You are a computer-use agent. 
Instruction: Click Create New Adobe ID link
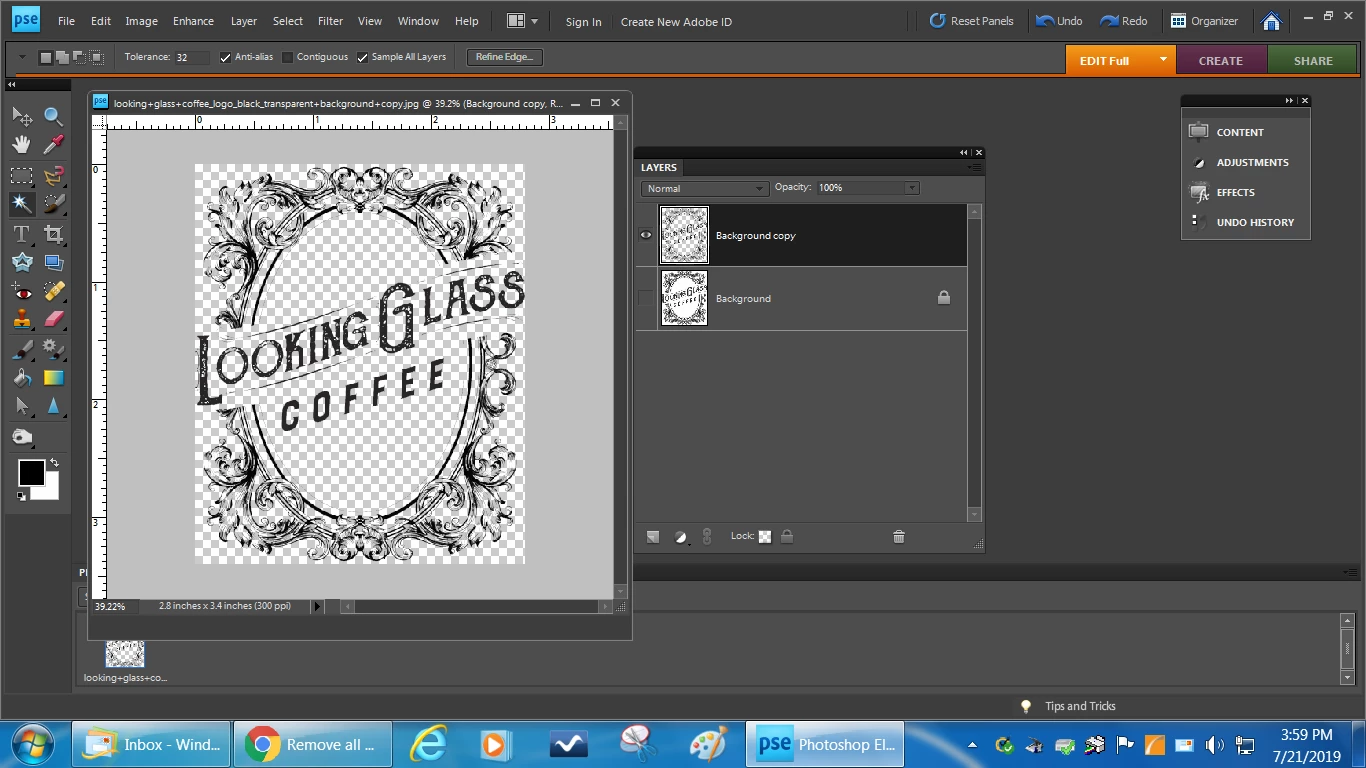676,22
